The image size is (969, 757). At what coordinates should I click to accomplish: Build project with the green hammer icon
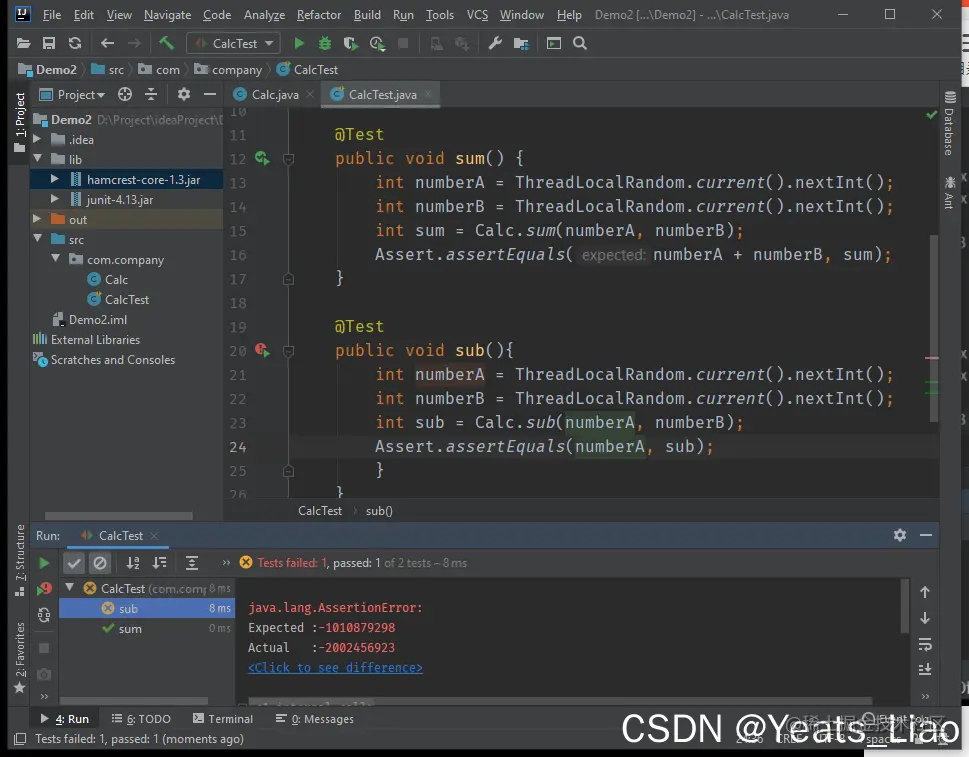[166, 43]
